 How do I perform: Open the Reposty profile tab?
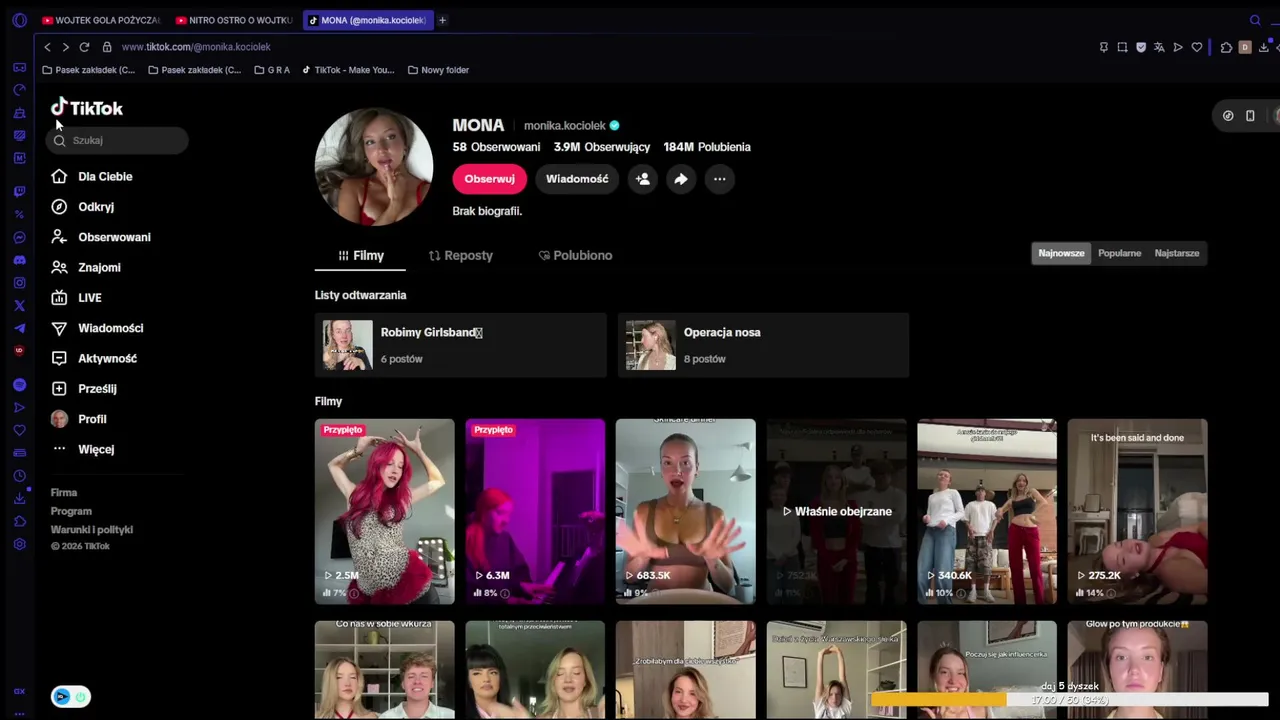point(460,255)
